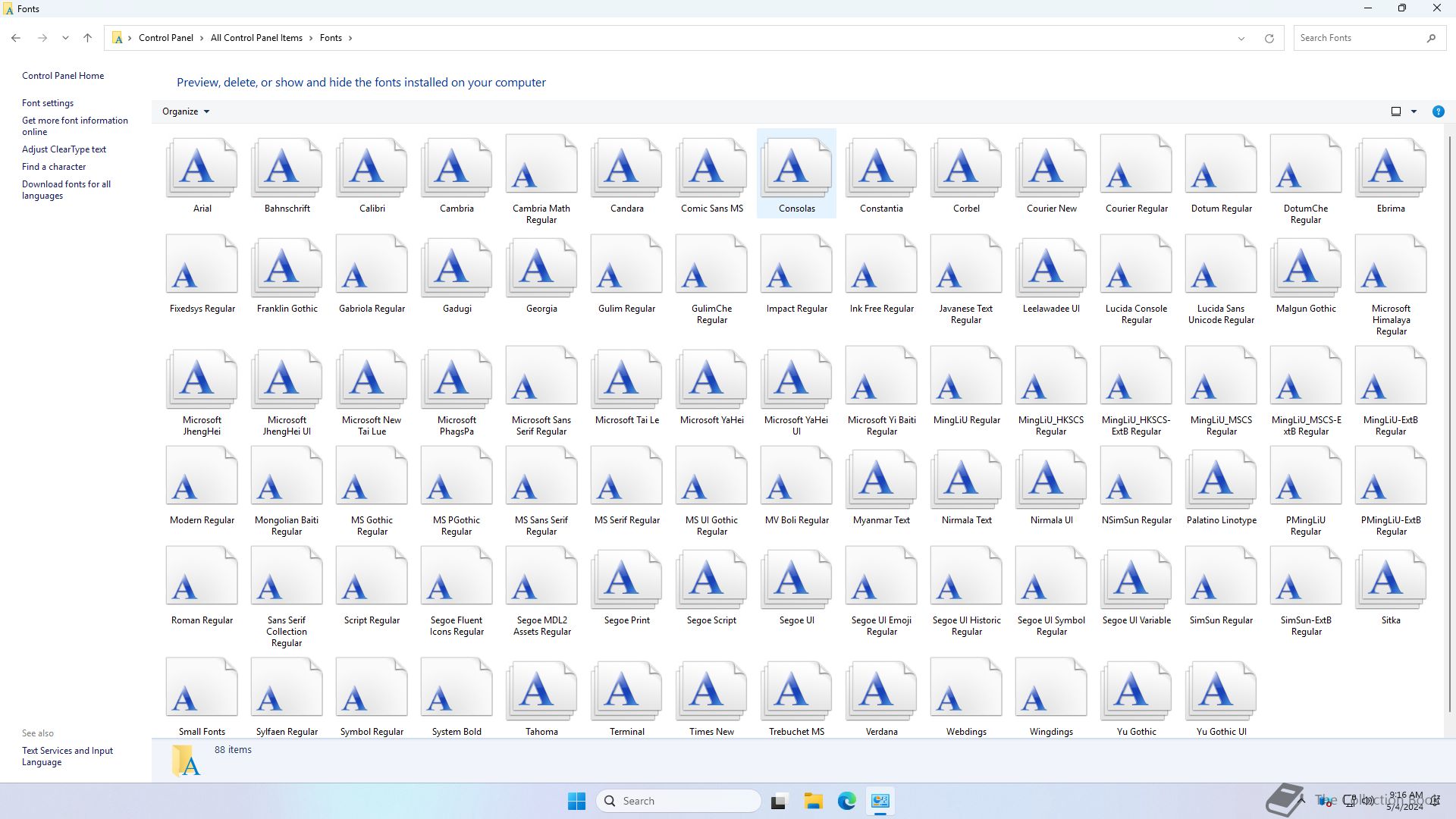Screen dimensions: 1456x819
Task: Click the Help question mark icon
Action: click(1438, 111)
